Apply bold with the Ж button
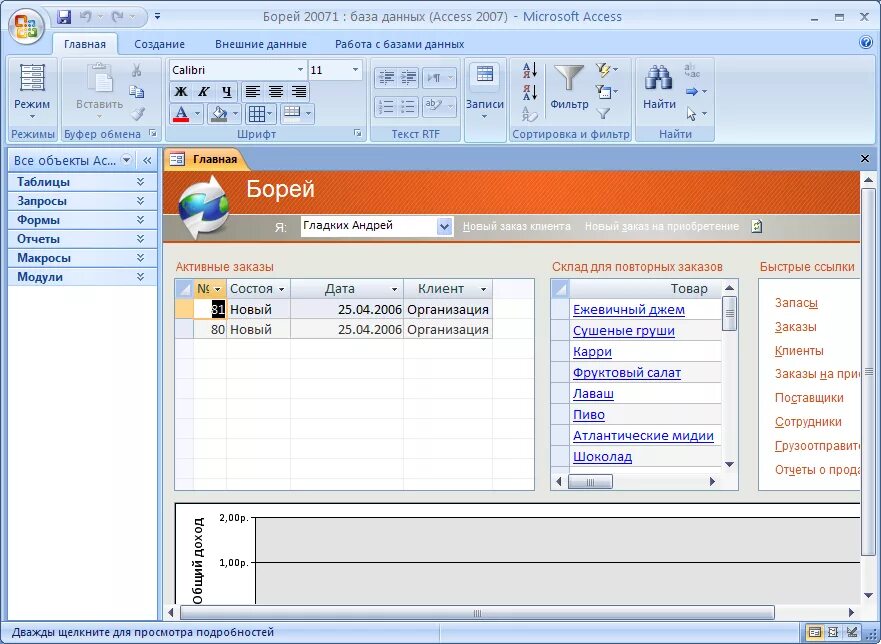 coord(180,92)
